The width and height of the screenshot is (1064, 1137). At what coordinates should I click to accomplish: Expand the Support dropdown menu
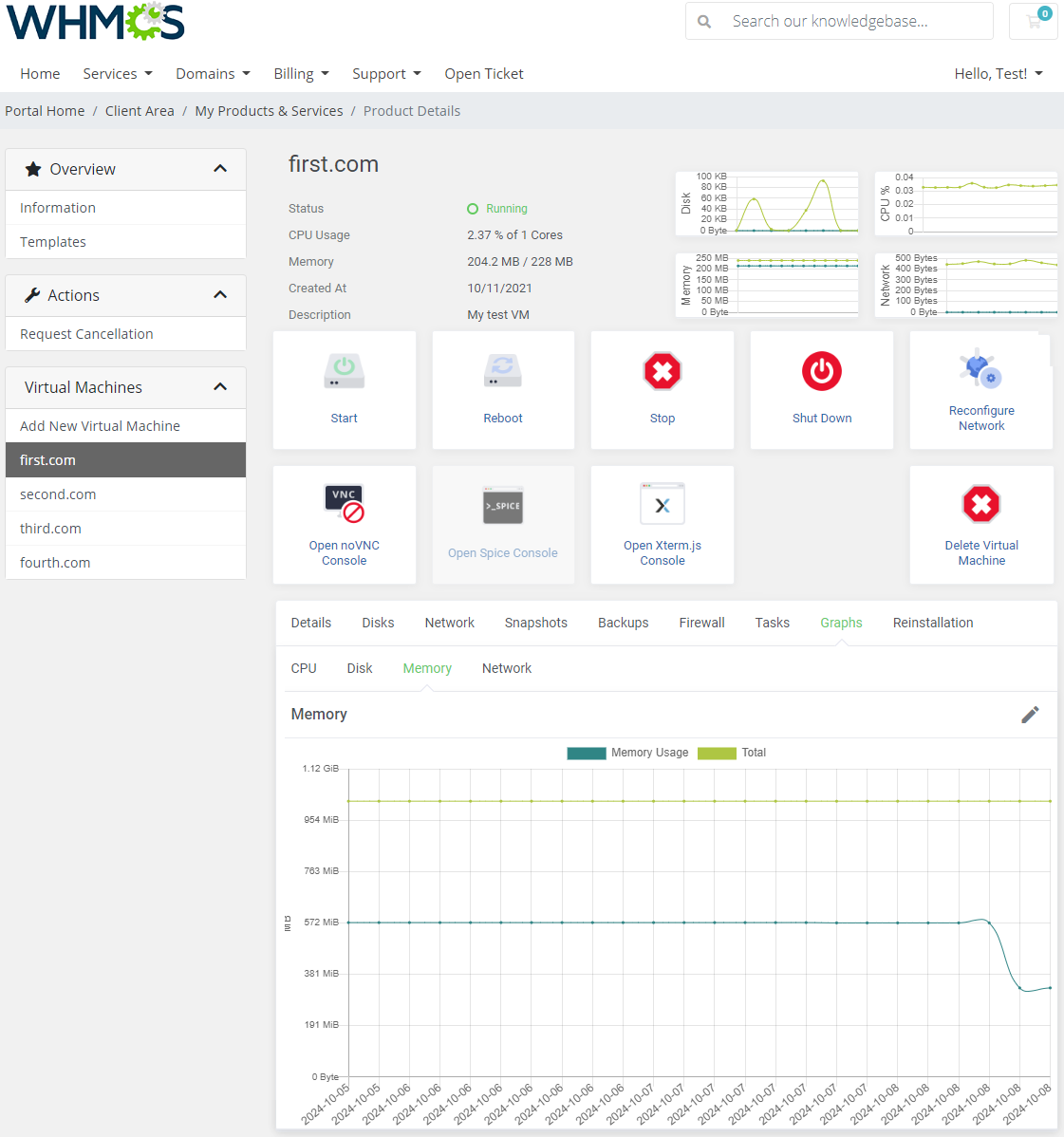(386, 74)
